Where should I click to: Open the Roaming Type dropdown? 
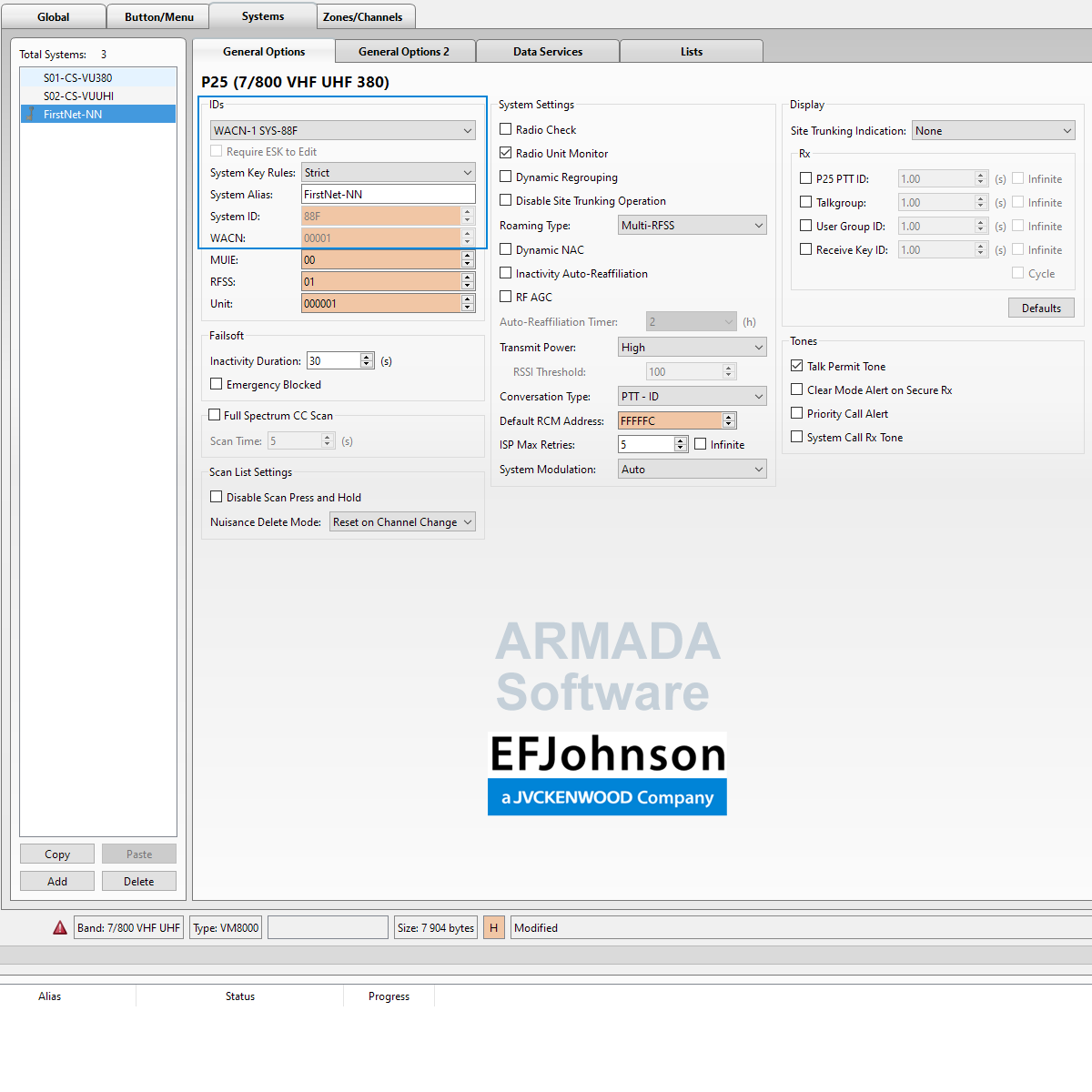(692, 225)
